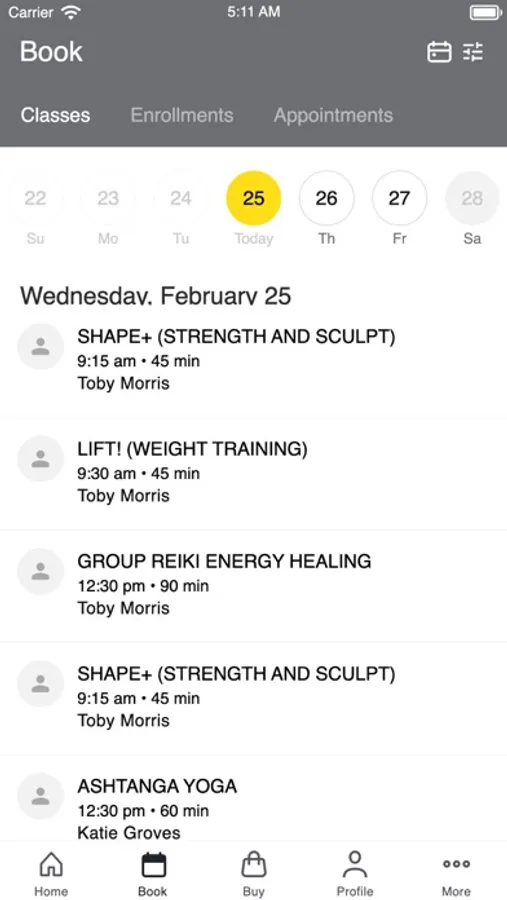Screen dimensions: 507x900
Task: Tap avatar icon beside LIFT! class
Action: (x=40, y=459)
